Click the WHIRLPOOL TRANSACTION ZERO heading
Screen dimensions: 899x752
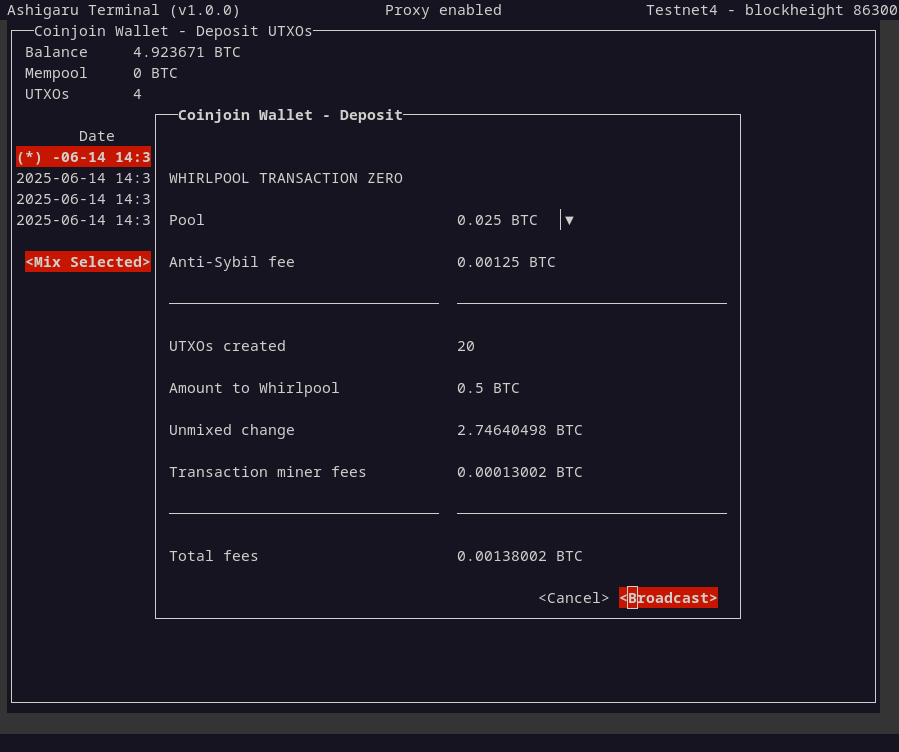286,178
